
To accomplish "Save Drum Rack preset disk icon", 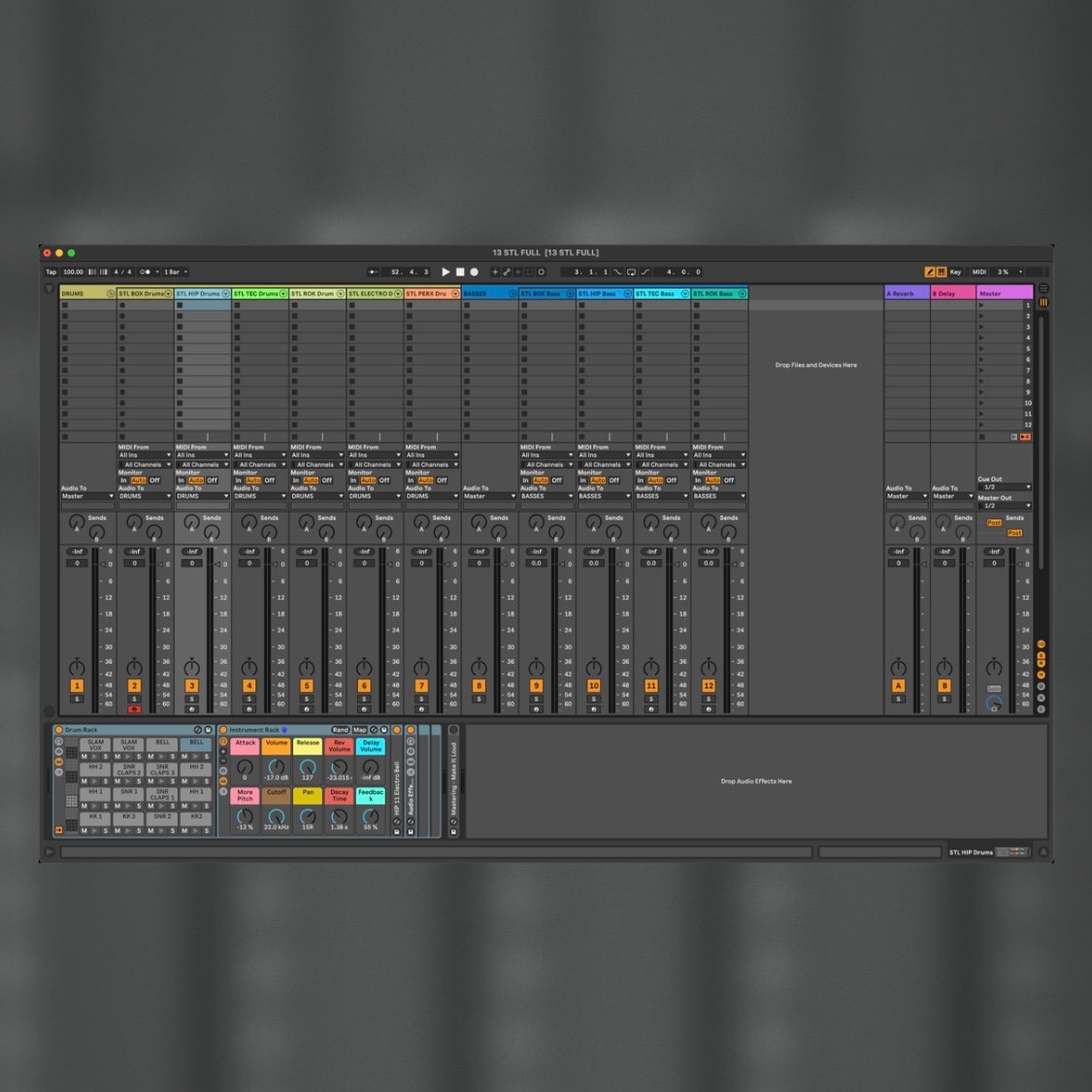I will coord(208,730).
